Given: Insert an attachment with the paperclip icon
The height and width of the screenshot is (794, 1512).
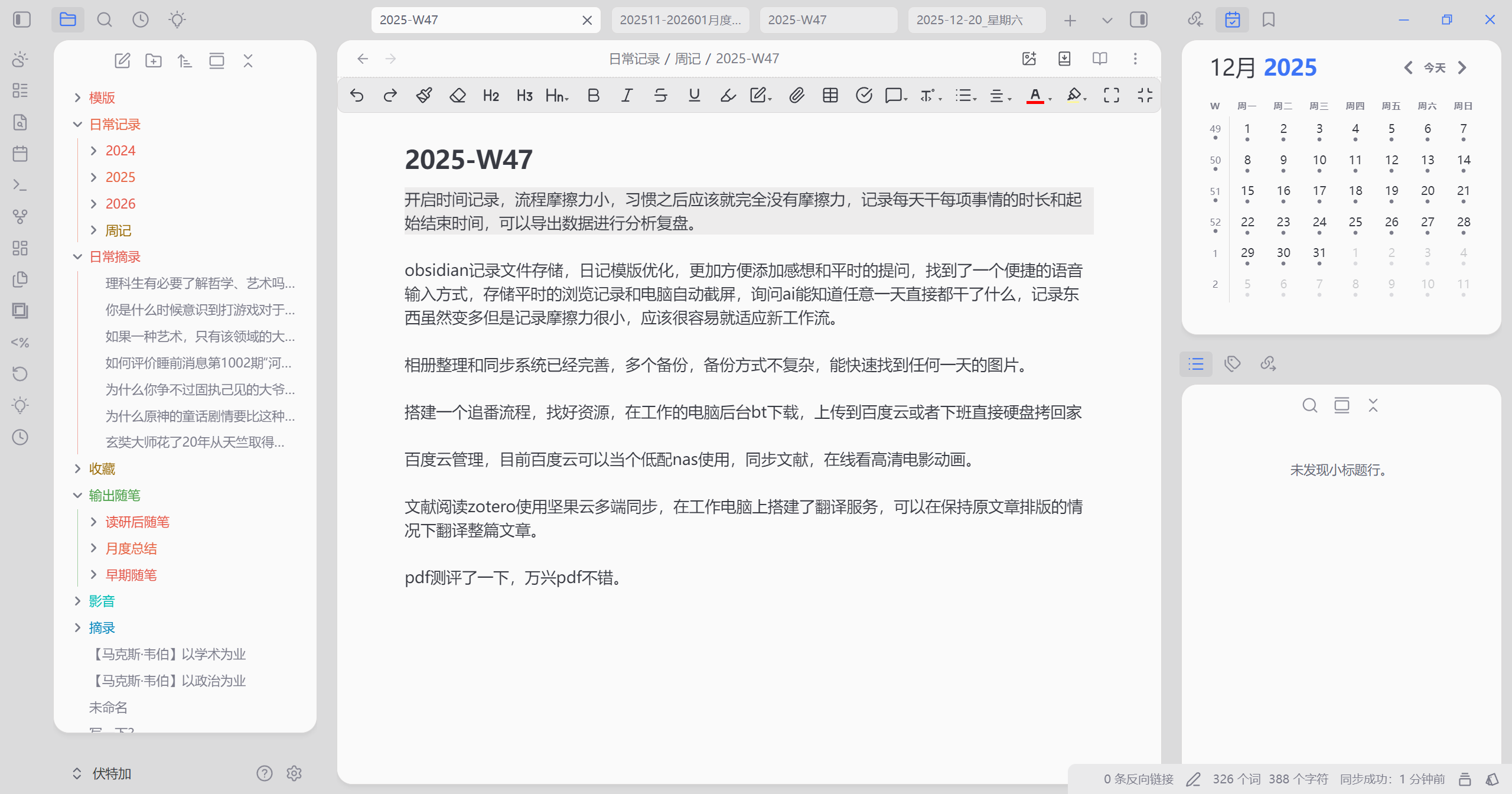Looking at the screenshot, I should click(796, 95).
